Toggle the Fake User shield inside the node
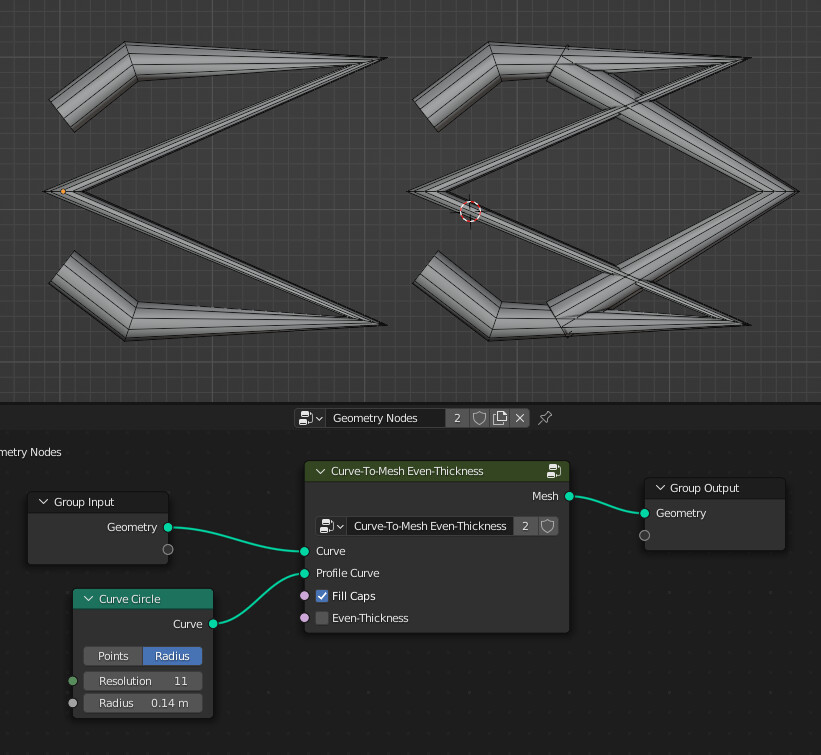Image resolution: width=821 pixels, height=755 pixels. pyautogui.click(x=546, y=526)
